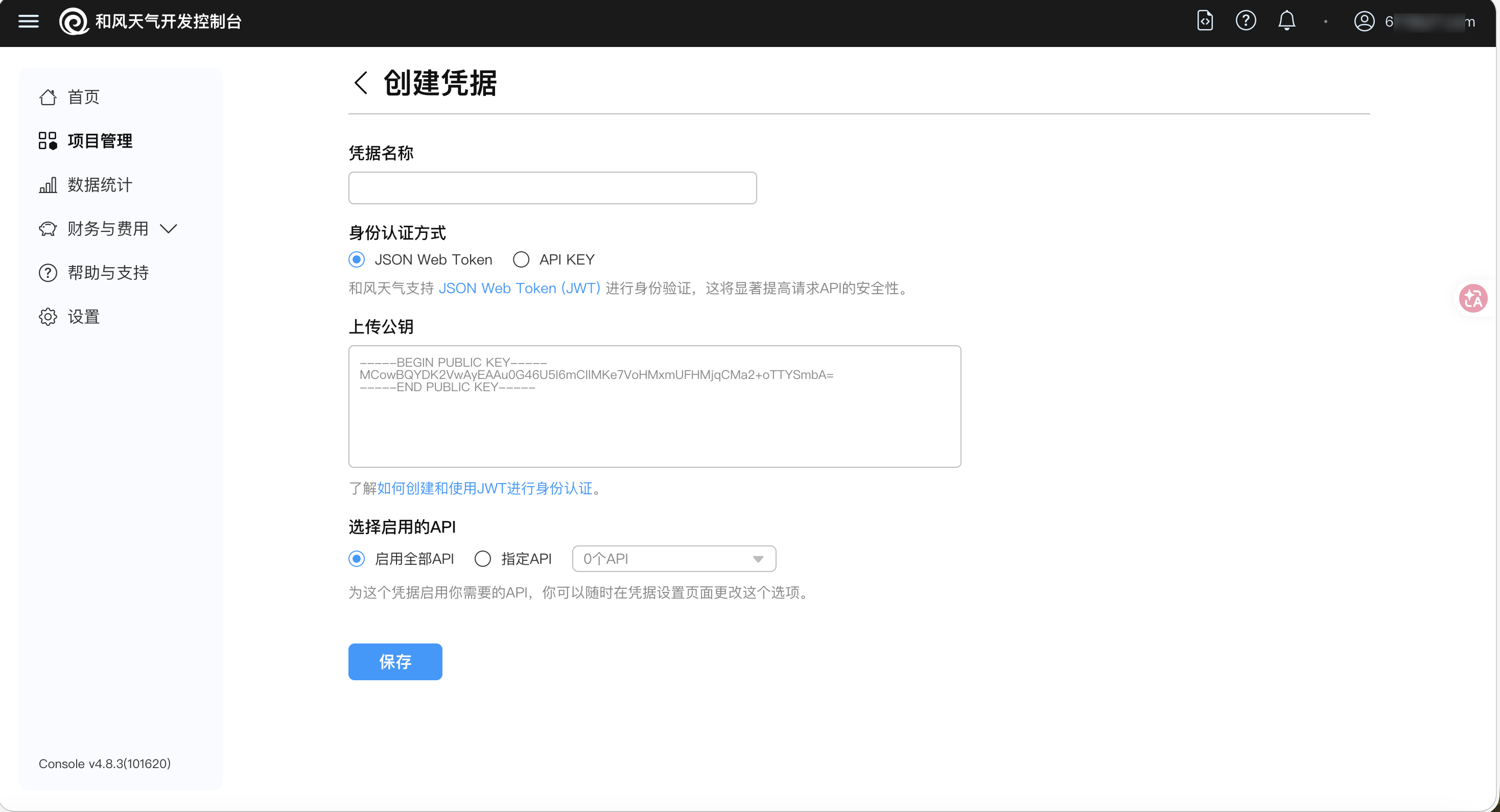Click the Console v4.8.3(101620) version text
The image size is (1500, 812).
(x=105, y=763)
